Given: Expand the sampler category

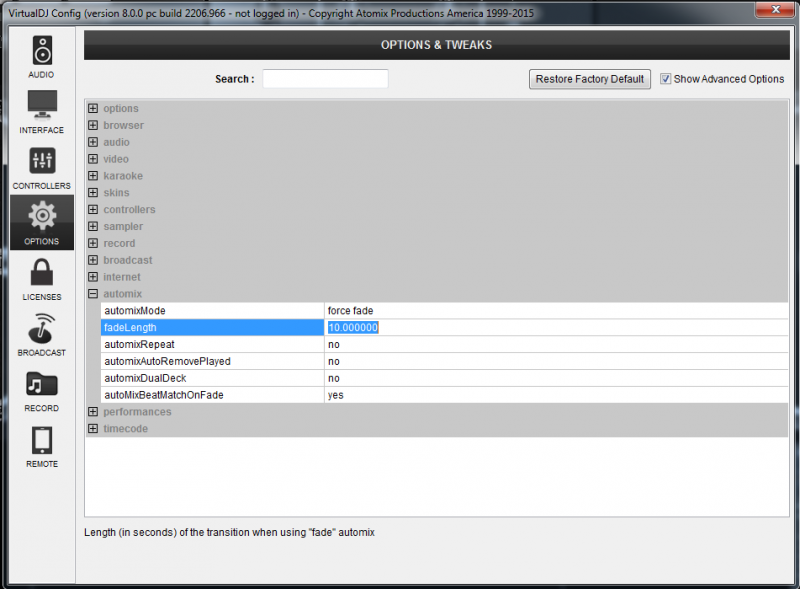Looking at the screenshot, I should tap(93, 226).
